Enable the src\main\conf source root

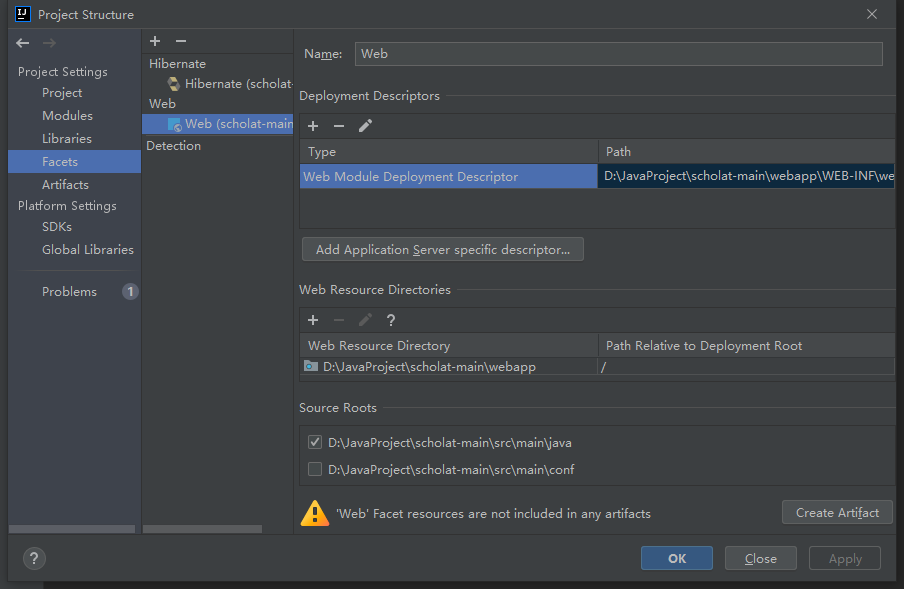point(315,469)
